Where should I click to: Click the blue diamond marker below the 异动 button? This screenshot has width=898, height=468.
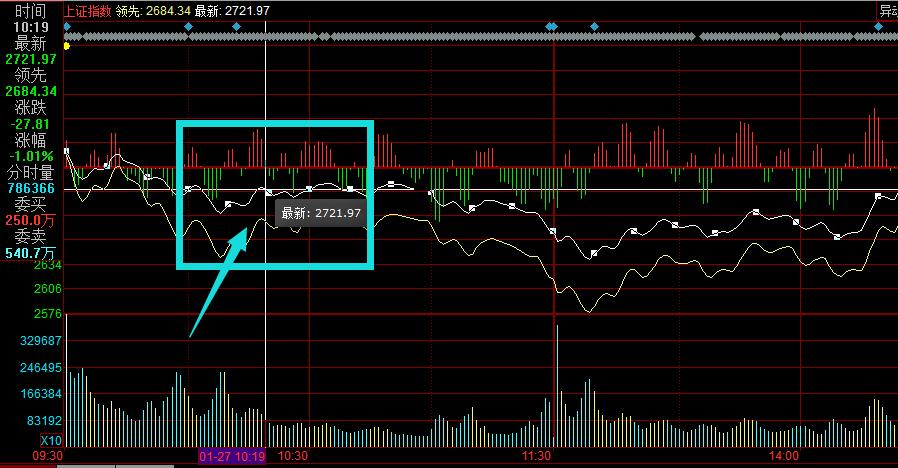879,26
